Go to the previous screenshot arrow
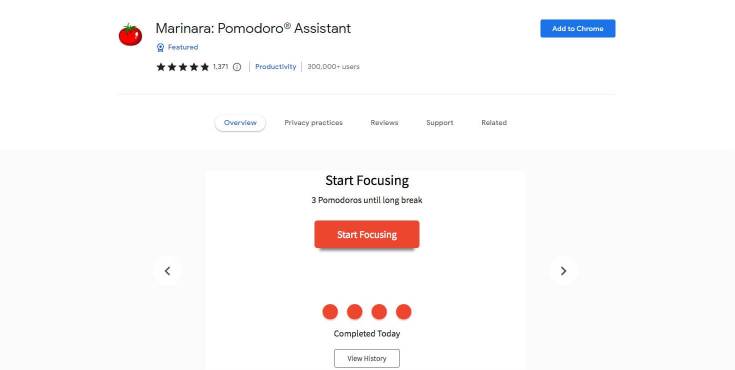Viewport: 735px width, 370px height. point(167,271)
